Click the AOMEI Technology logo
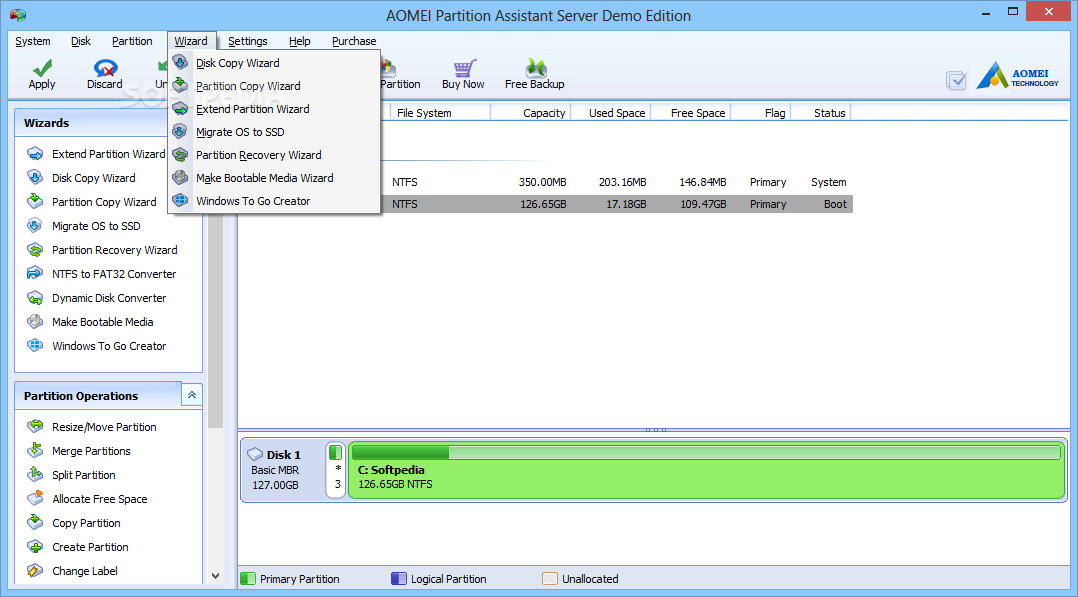1078x597 pixels. coord(1018,76)
